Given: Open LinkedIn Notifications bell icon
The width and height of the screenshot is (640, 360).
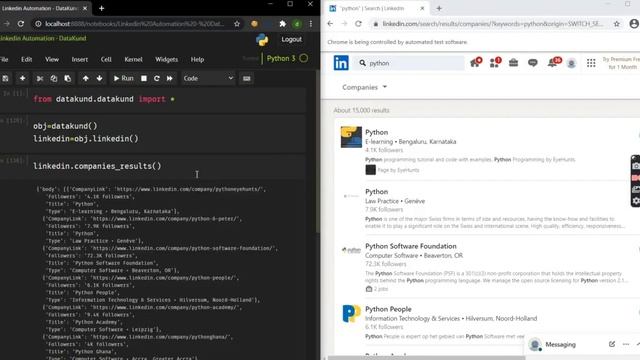Looking at the screenshot, I should pyautogui.click(x=553, y=63).
